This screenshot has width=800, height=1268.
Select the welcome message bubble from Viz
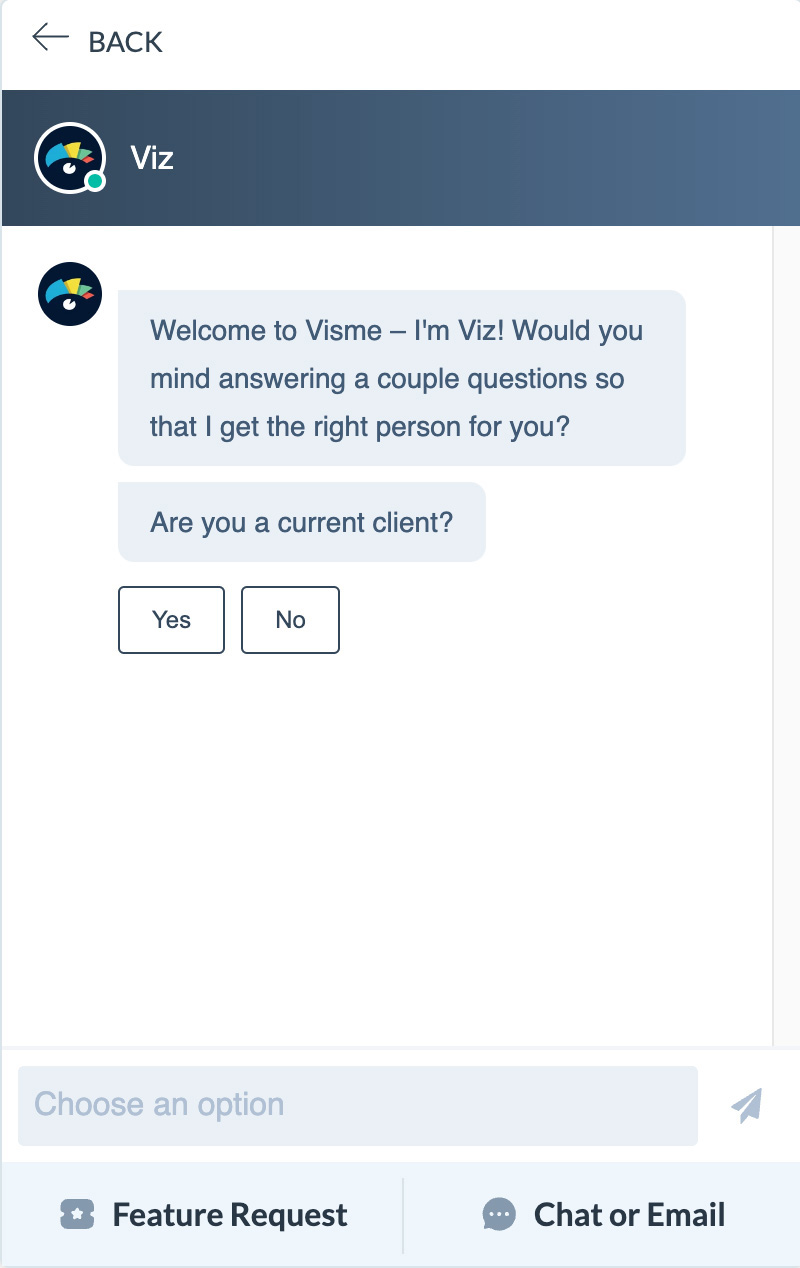(402, 378)
